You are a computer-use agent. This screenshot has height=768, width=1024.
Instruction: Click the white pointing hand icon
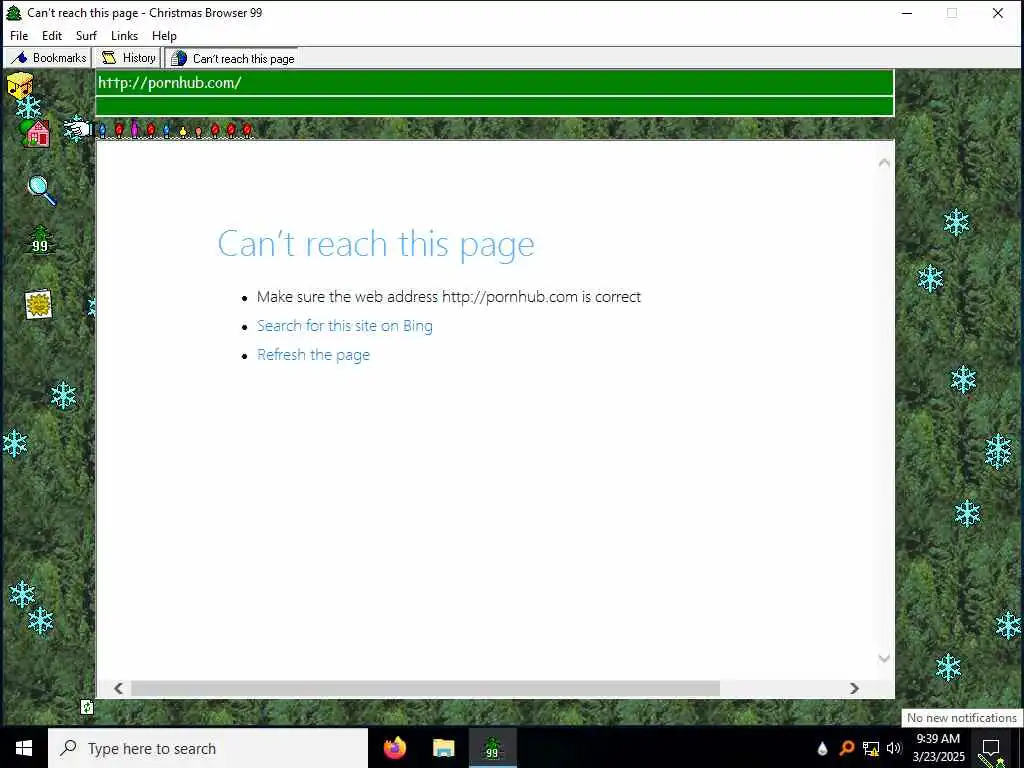pyautogui.click(x=77, y=129)
